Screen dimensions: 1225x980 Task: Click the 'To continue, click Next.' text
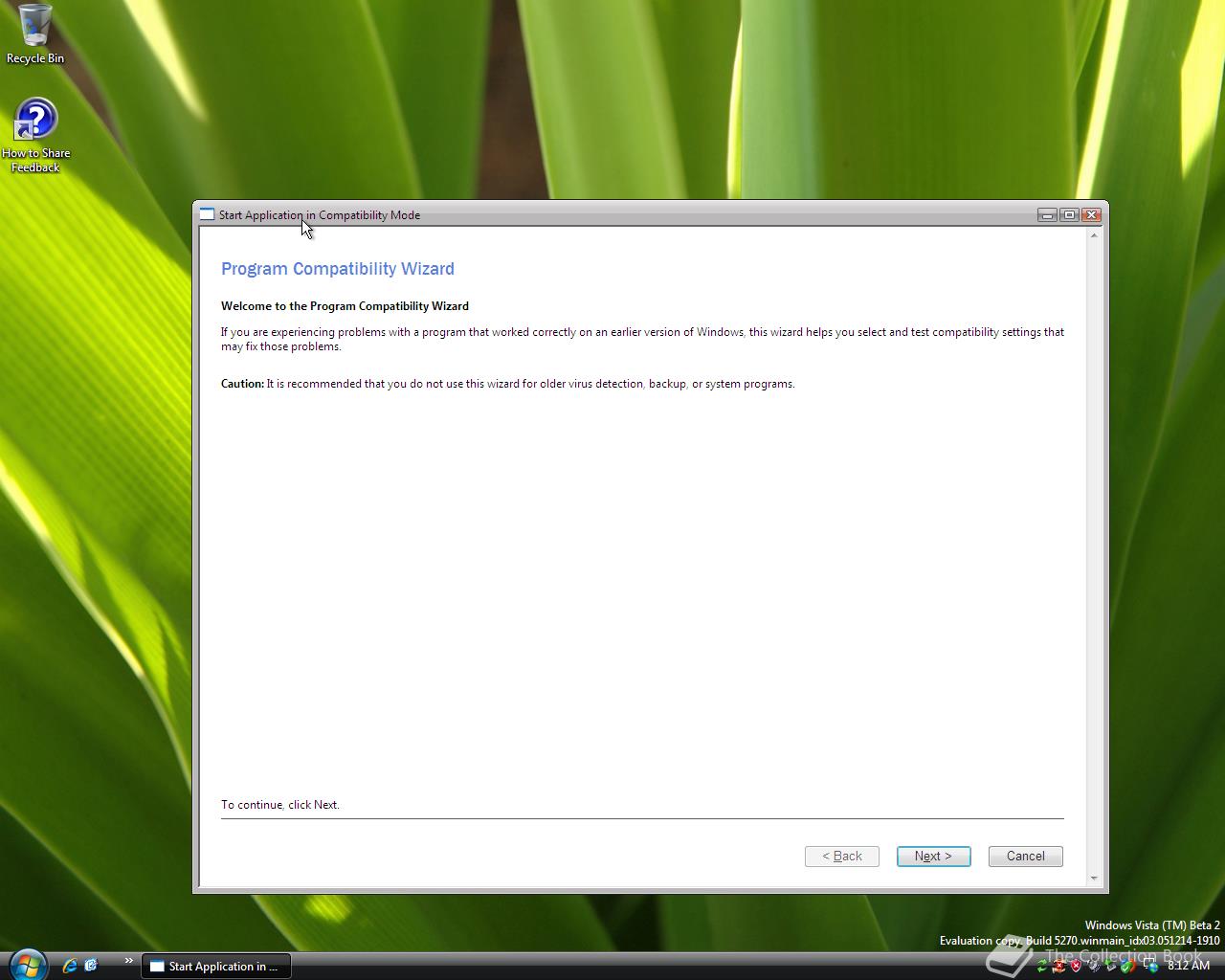[x=280, y=805]
